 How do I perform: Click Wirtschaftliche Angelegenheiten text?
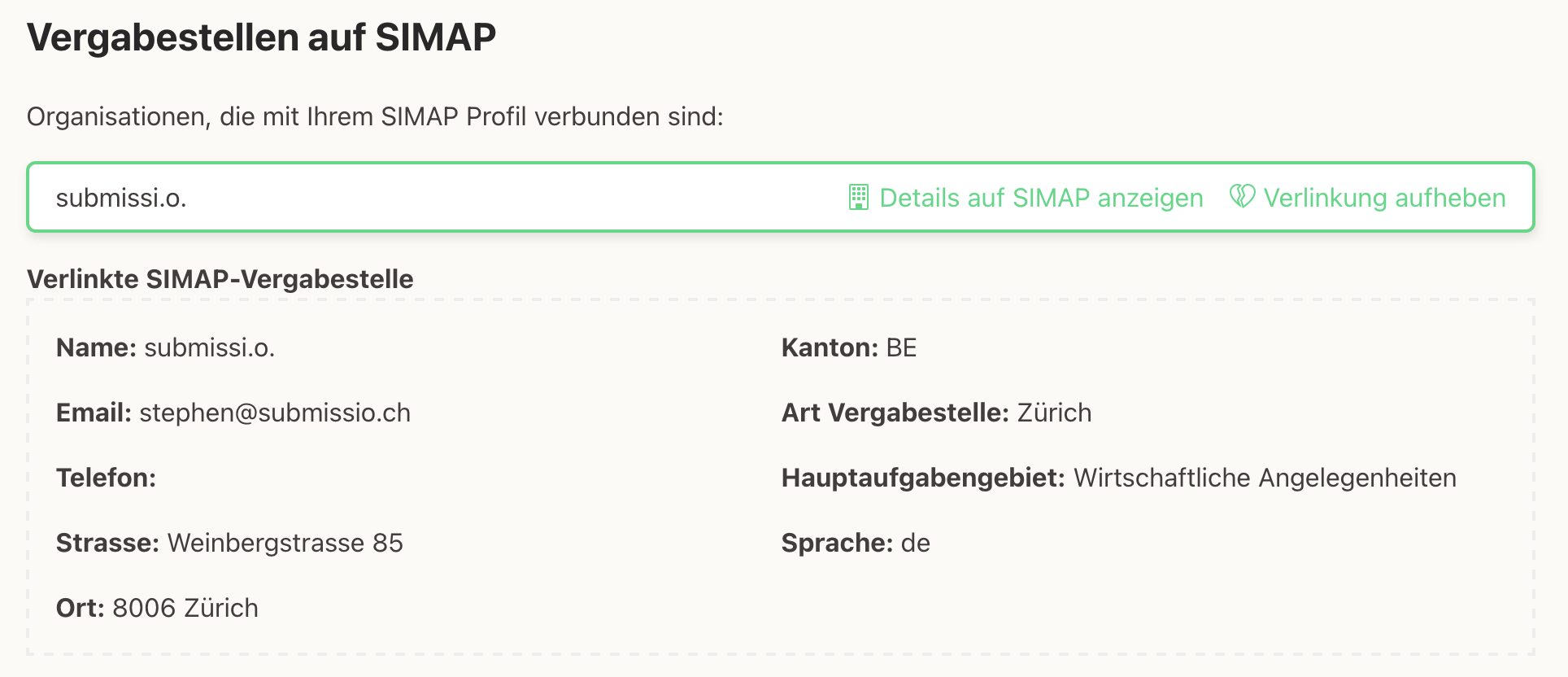coord(1265,478)
